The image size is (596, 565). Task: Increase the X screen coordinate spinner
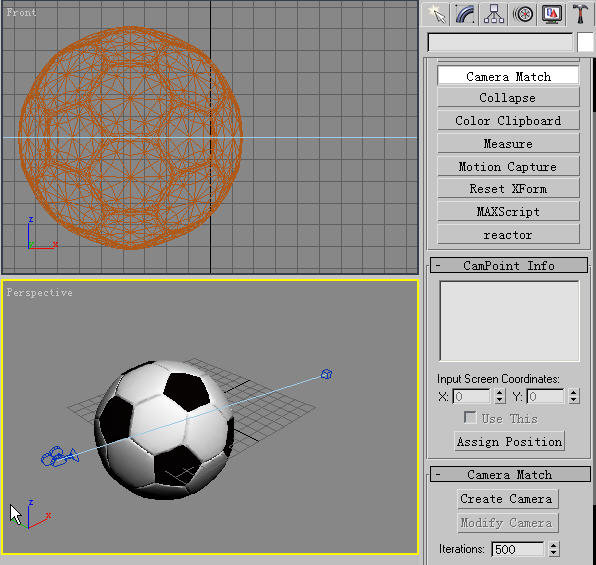[500, 392]
